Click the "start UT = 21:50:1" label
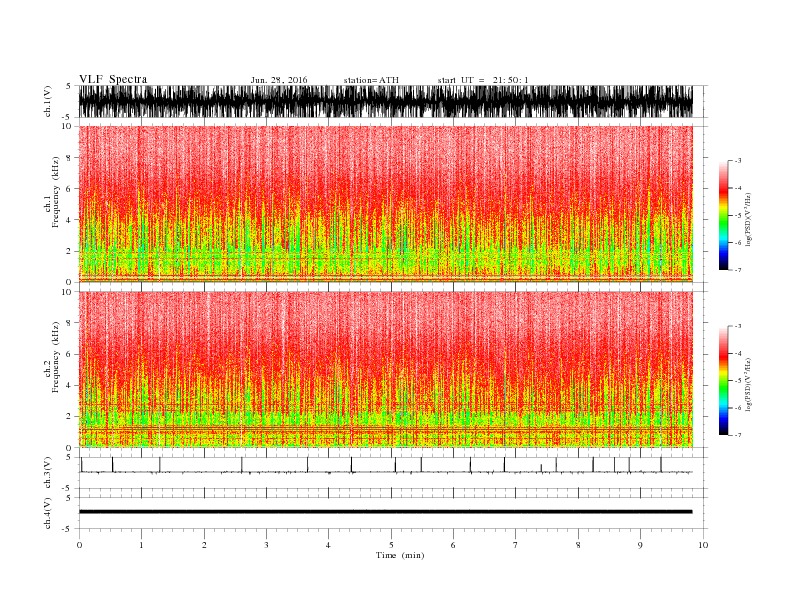 (483, 80)
